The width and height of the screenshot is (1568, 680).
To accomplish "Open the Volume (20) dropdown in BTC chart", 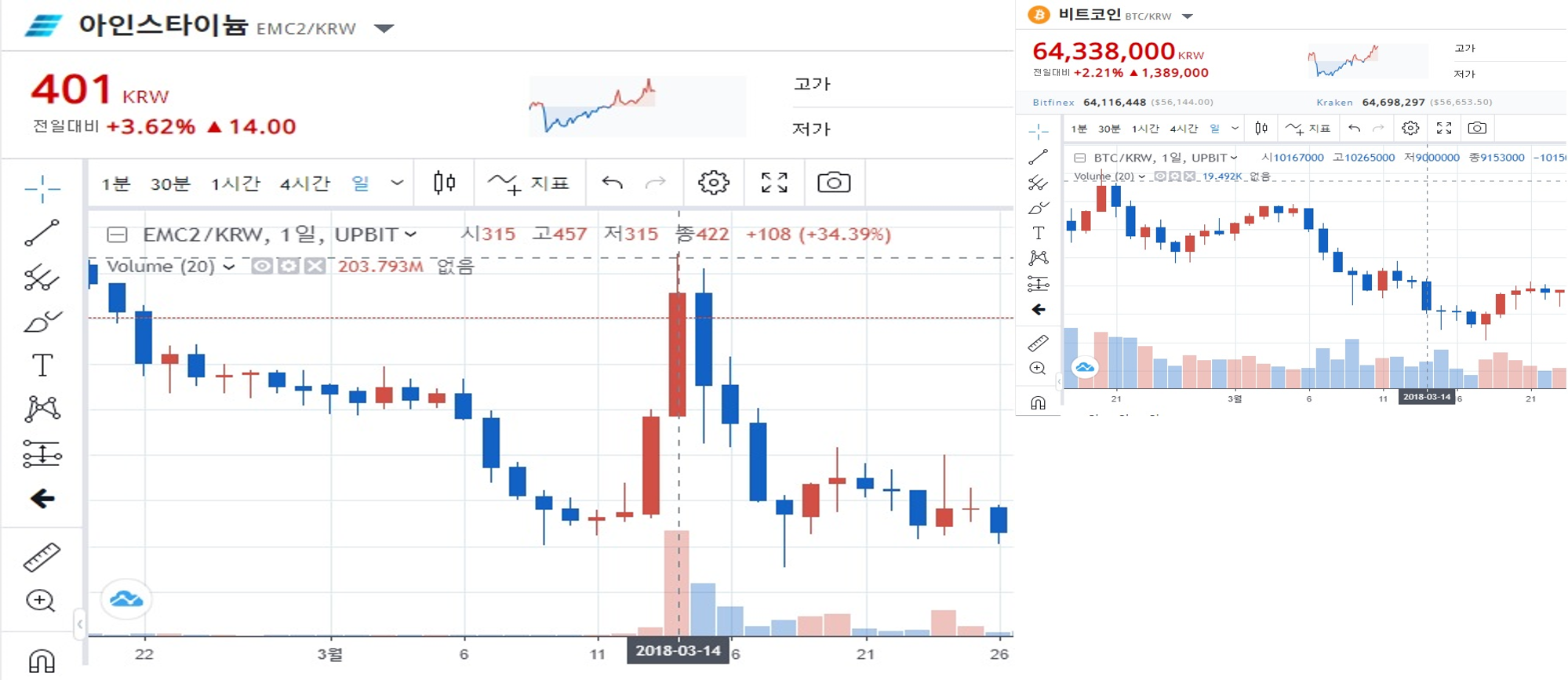I will click(1142, 176).
